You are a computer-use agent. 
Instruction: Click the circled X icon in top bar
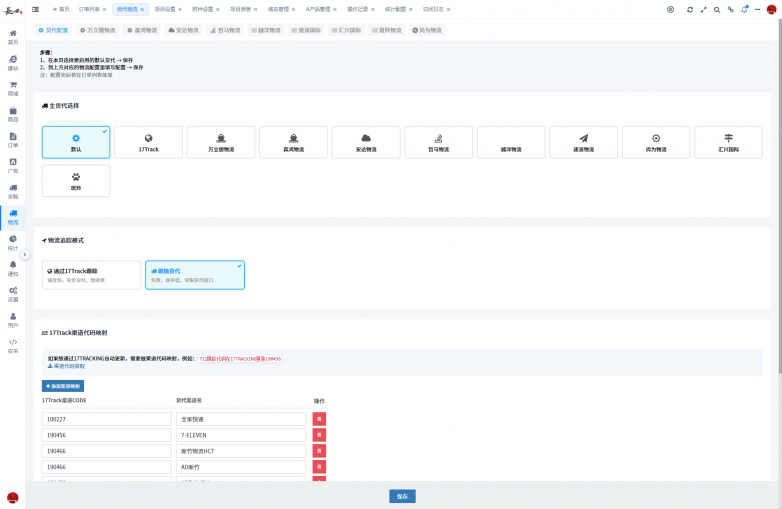click(670, 9)
